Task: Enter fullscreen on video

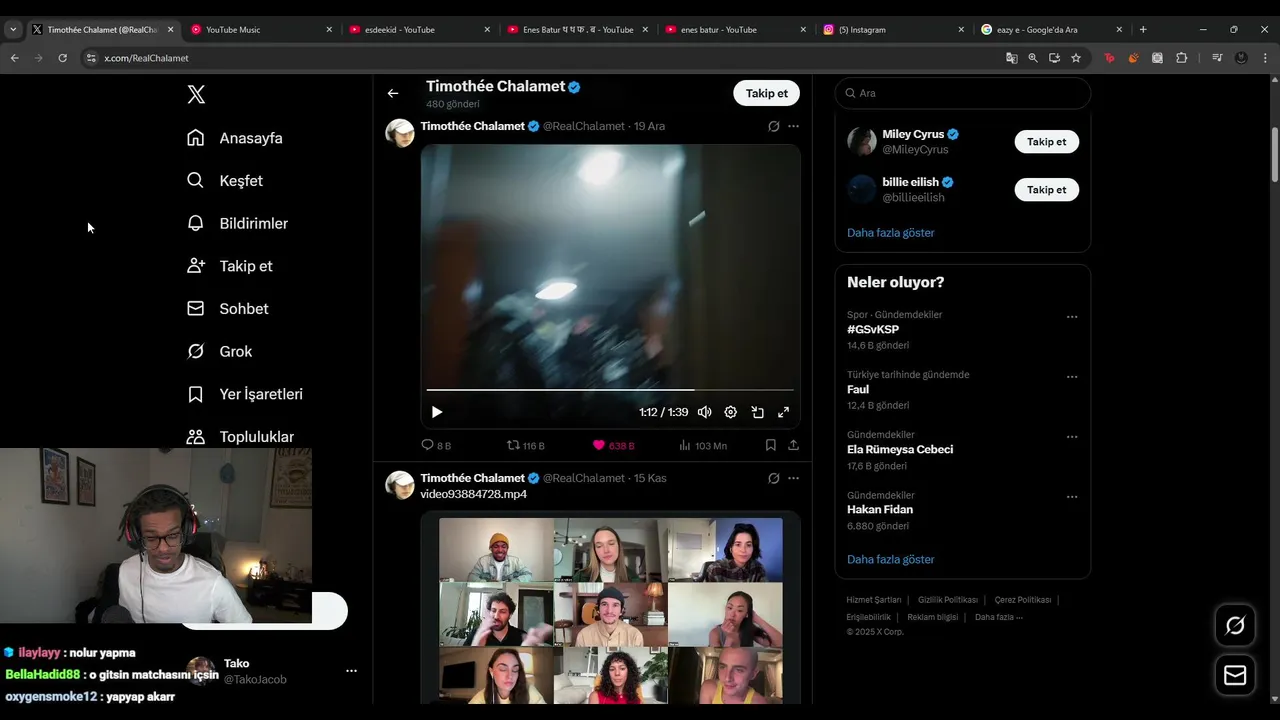Action: 783,412
